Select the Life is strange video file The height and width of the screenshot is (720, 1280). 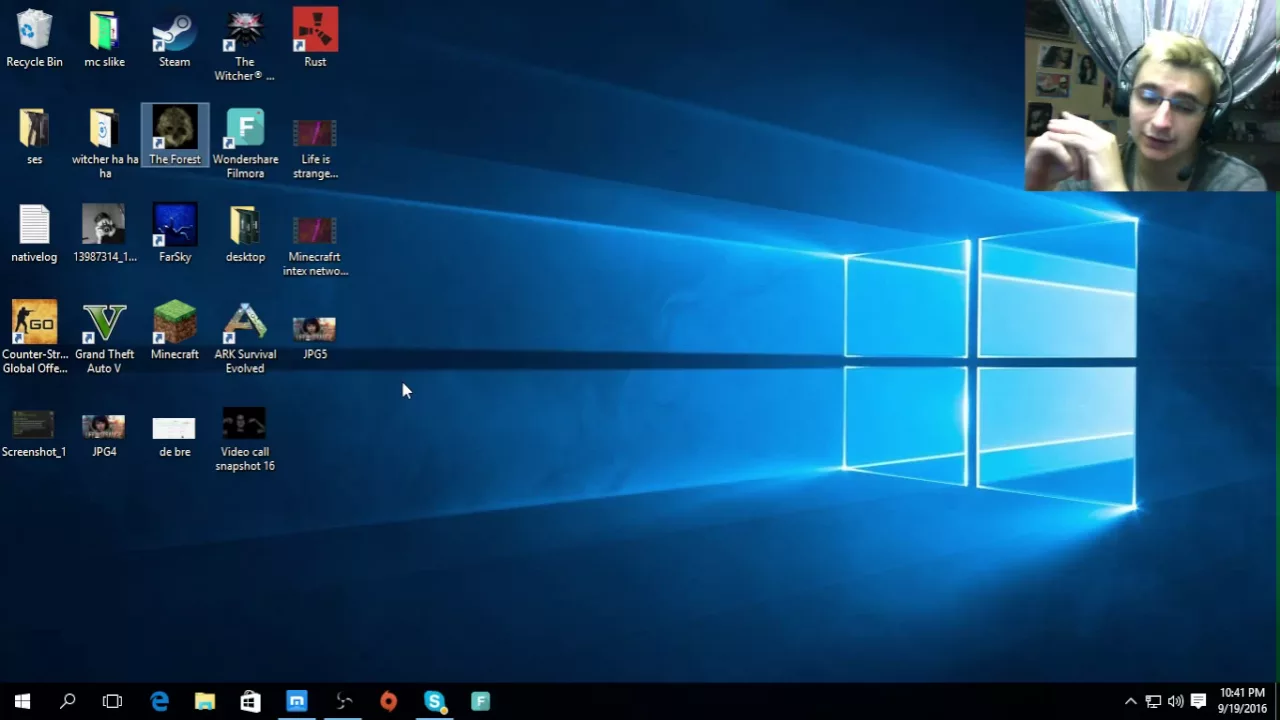pyautogui.click(x=315, y=148)
